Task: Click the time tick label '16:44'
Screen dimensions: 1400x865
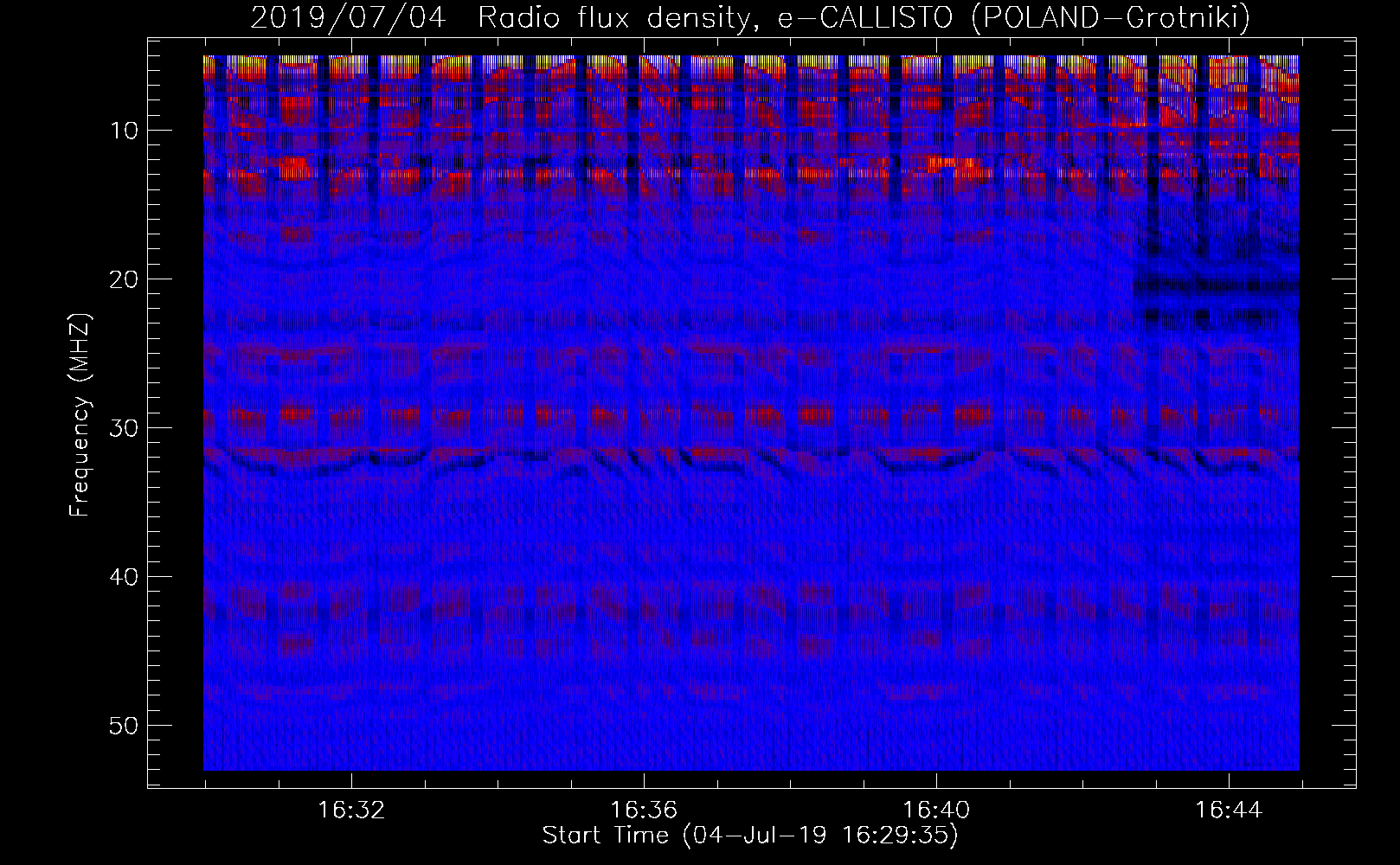Action: [x=1229, y=811]
